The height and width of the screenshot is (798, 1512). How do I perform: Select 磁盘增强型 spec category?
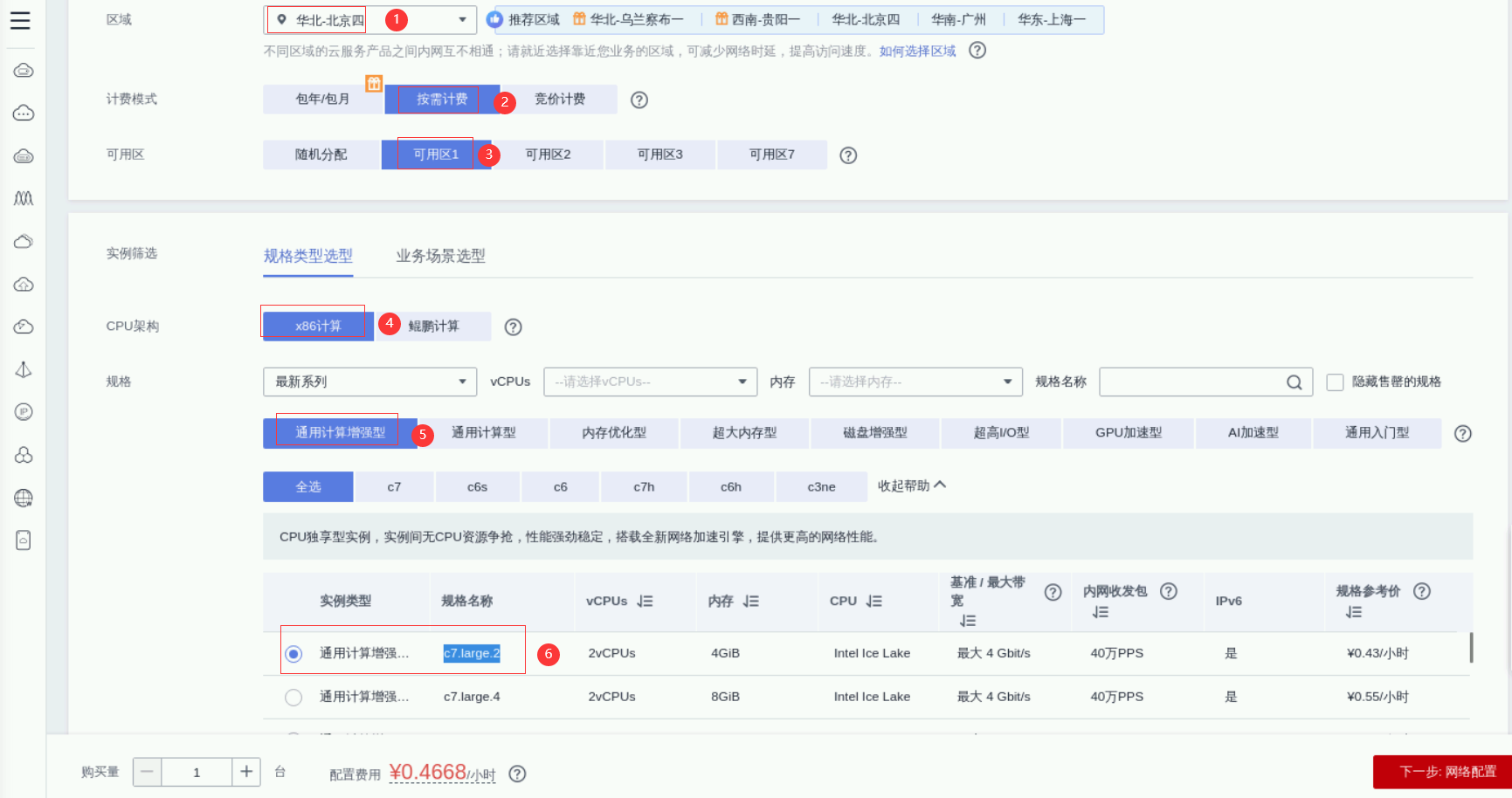[x=875, y=433]
